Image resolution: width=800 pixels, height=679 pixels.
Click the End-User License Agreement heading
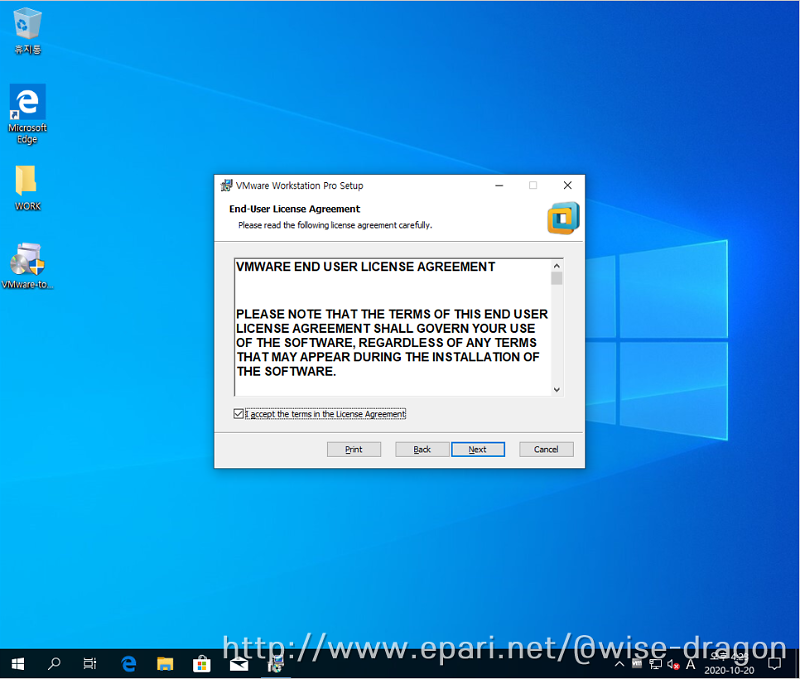coord(294,209)
